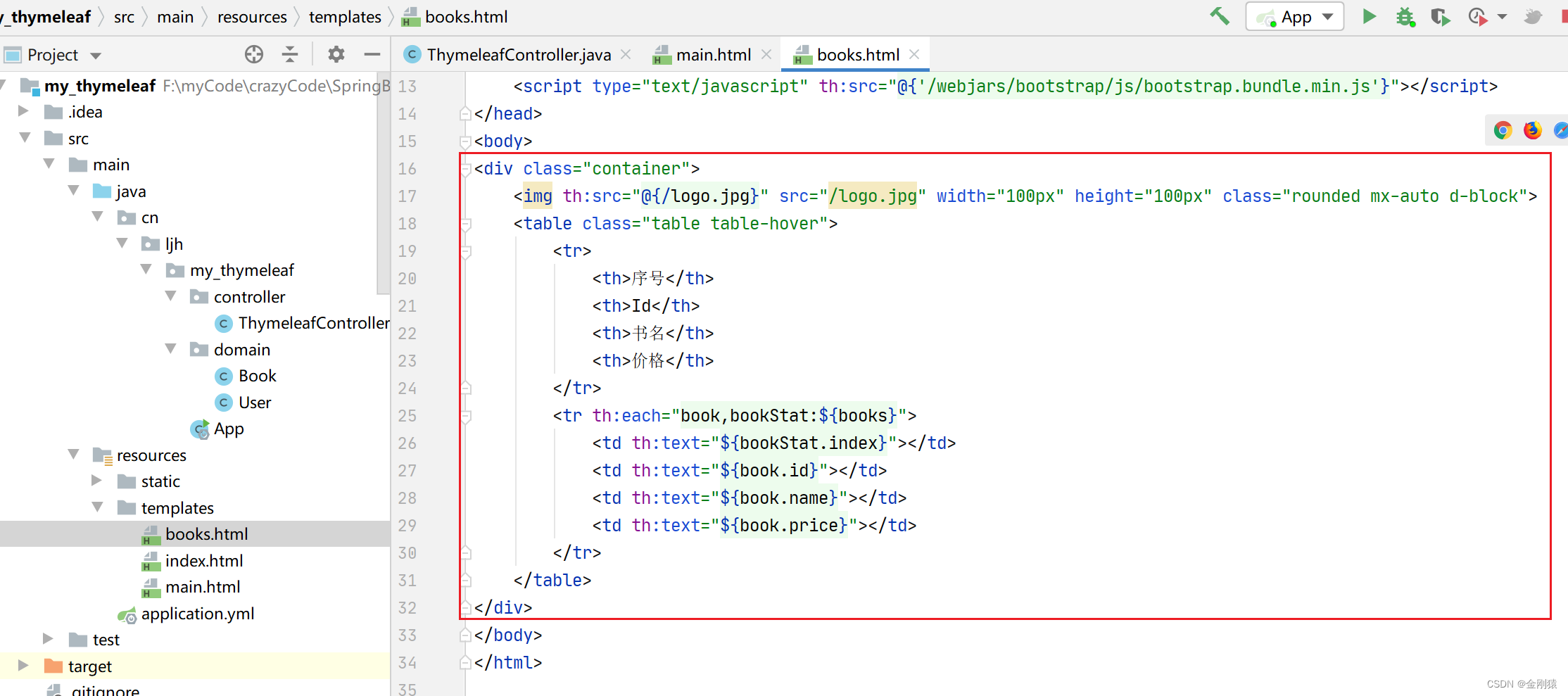Screen dimensions: 1568x696
Task: Collapse the src folder arrow
Action: click(25, 138)
